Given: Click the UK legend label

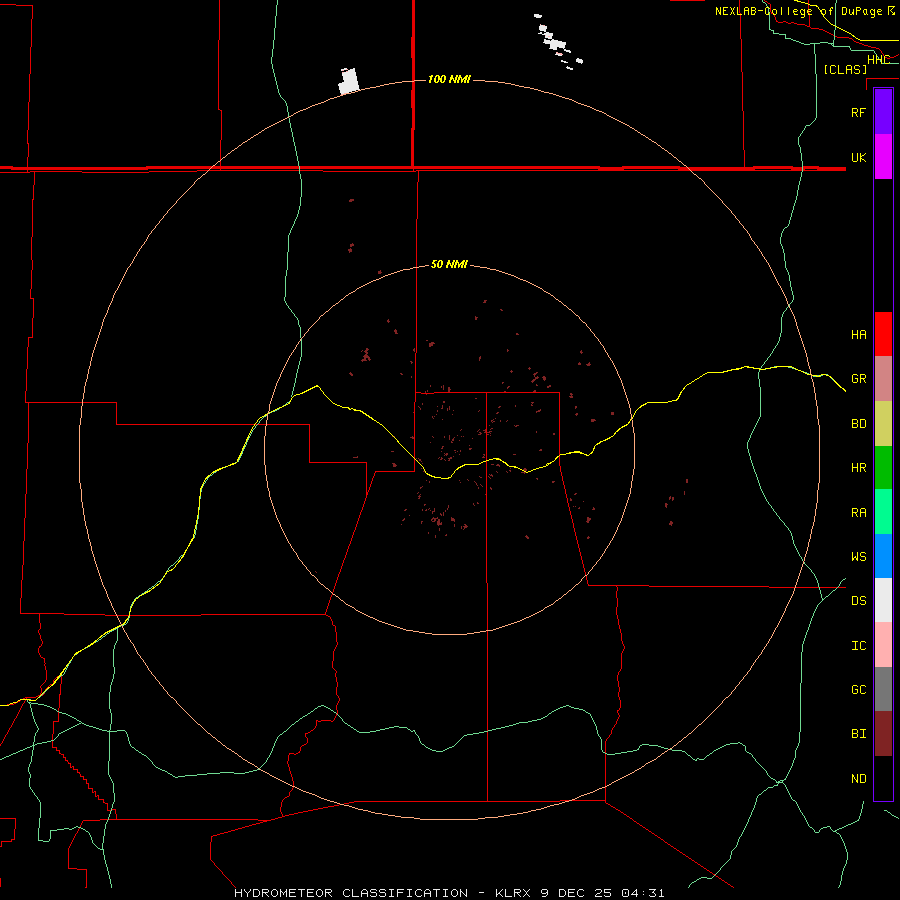Looking at the screenshot, I should [858, 157].
